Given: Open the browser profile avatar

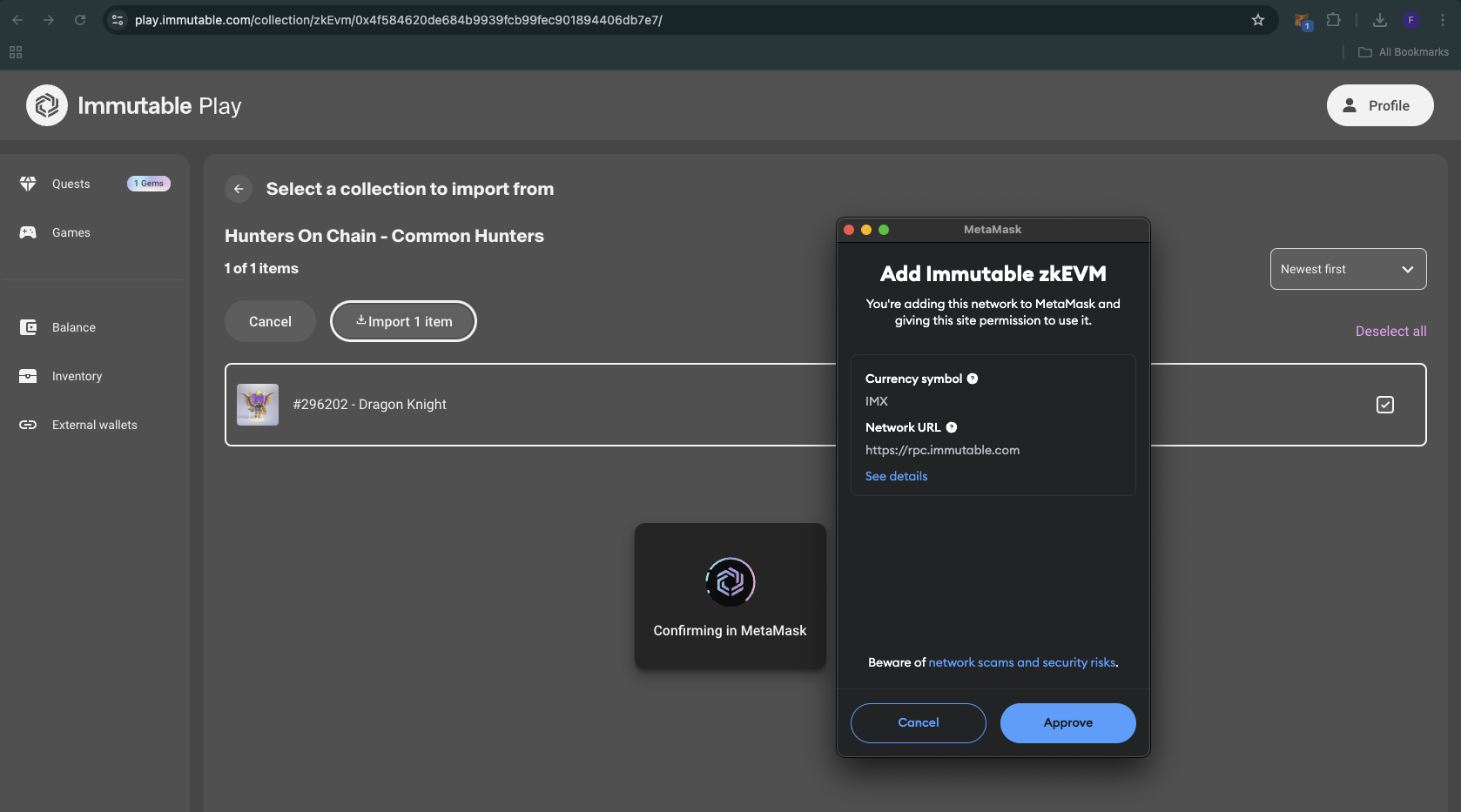Looking at the screenshot, I should pos(1411,20).
